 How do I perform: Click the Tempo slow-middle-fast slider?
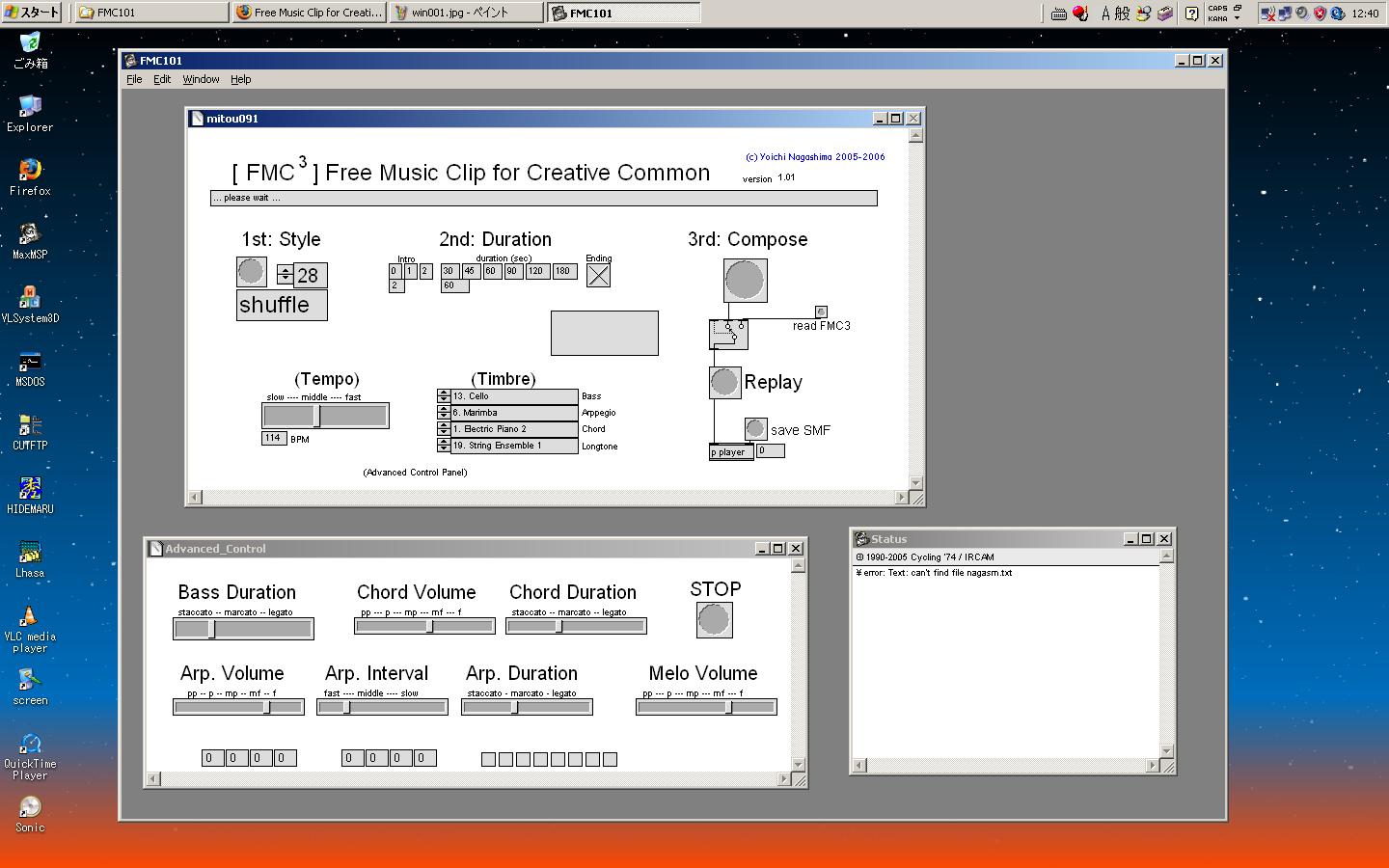tap(325, 416)
